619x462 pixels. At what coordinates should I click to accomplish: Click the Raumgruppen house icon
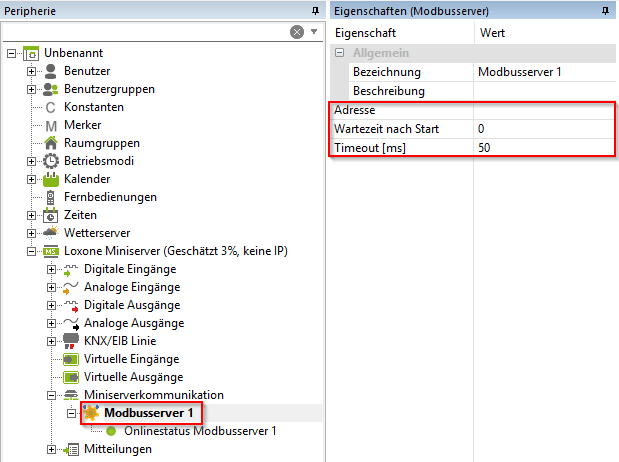coord(51,143)
